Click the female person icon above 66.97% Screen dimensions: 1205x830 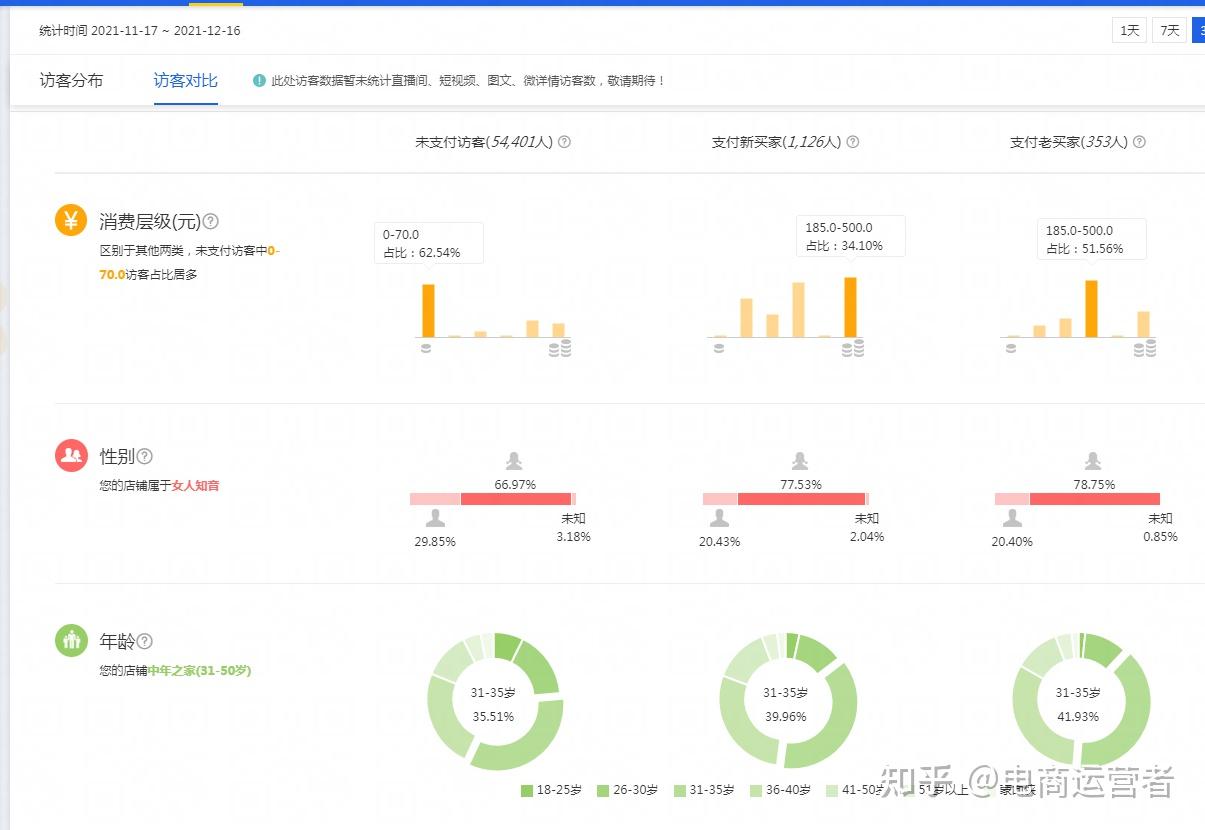[x=514, y=460]
